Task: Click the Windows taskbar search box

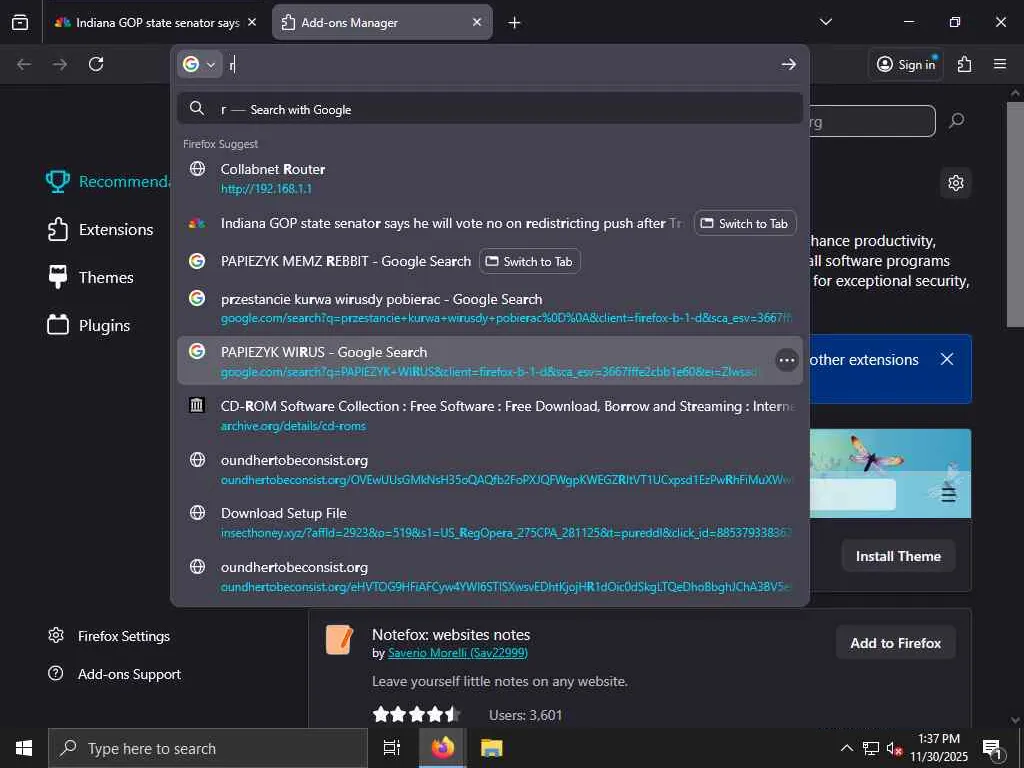Action: click(x=208, y=748)
